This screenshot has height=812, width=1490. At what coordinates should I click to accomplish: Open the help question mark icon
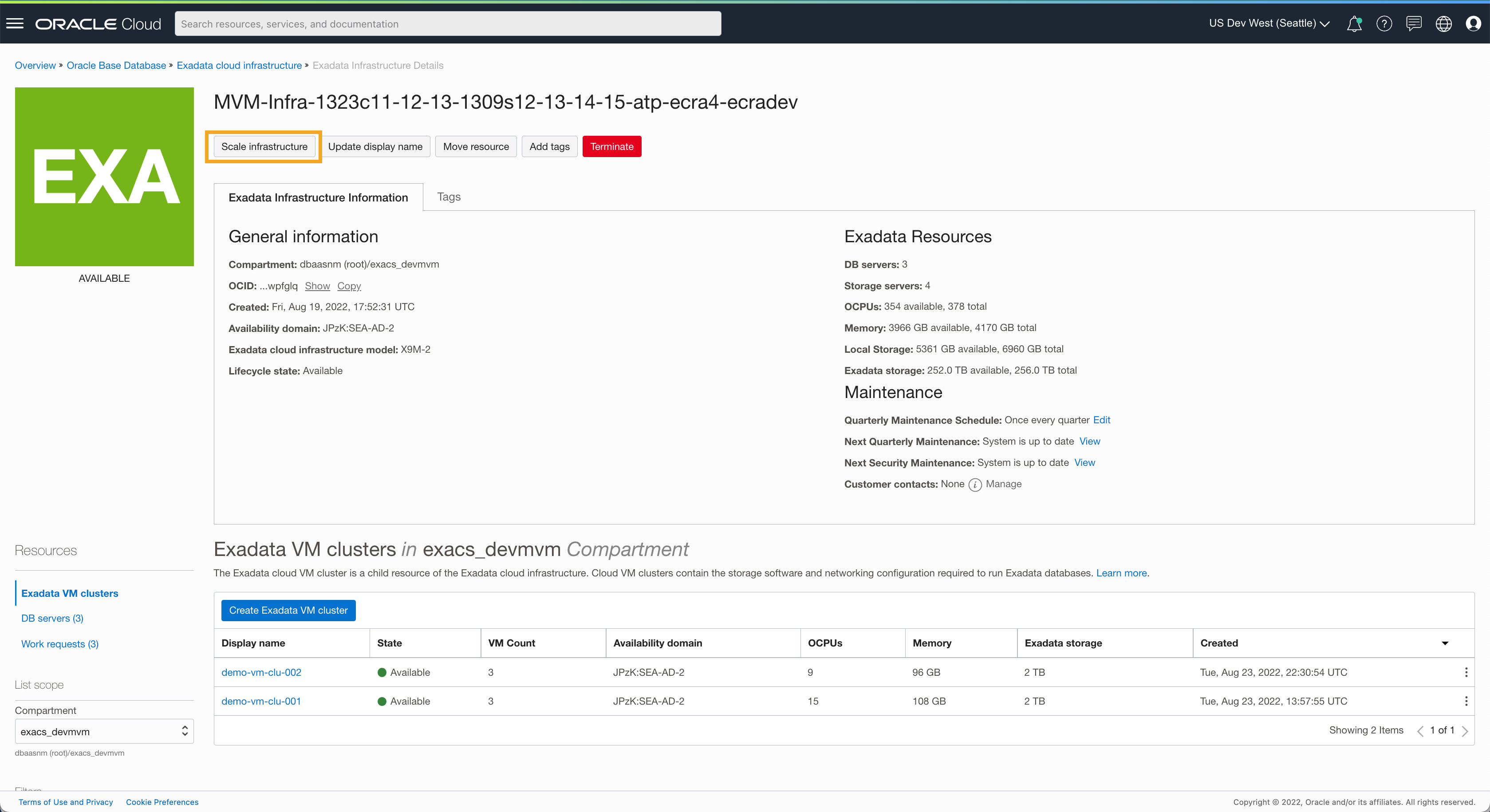[1384, 24]
